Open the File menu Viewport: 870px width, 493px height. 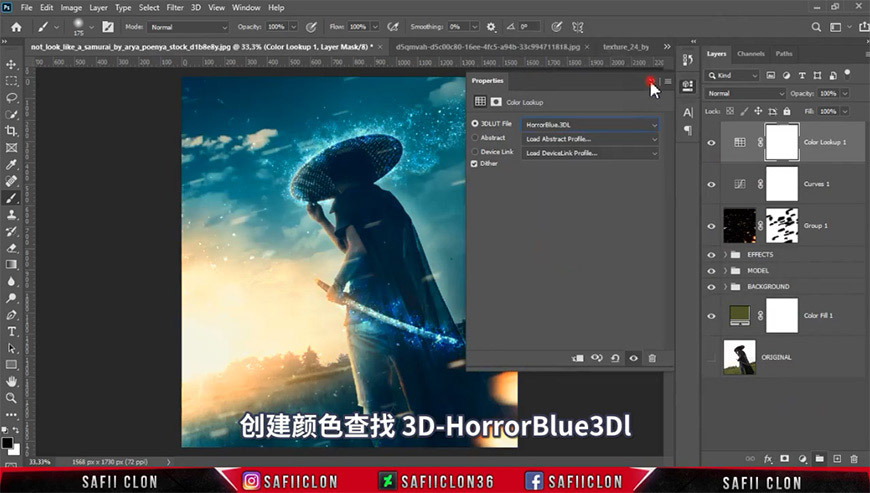[27, 8]
